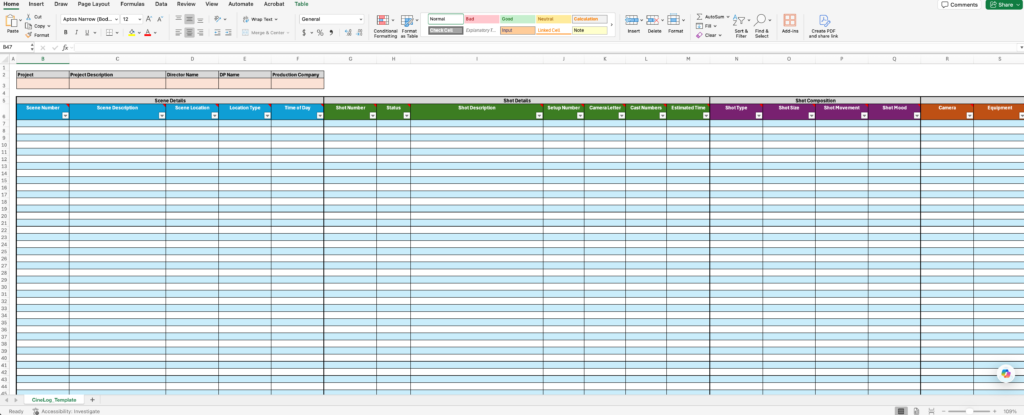Viewport: 1024px width, 415px height.
Task: Toggle Underline formatting
Action: tap(86, 32)
